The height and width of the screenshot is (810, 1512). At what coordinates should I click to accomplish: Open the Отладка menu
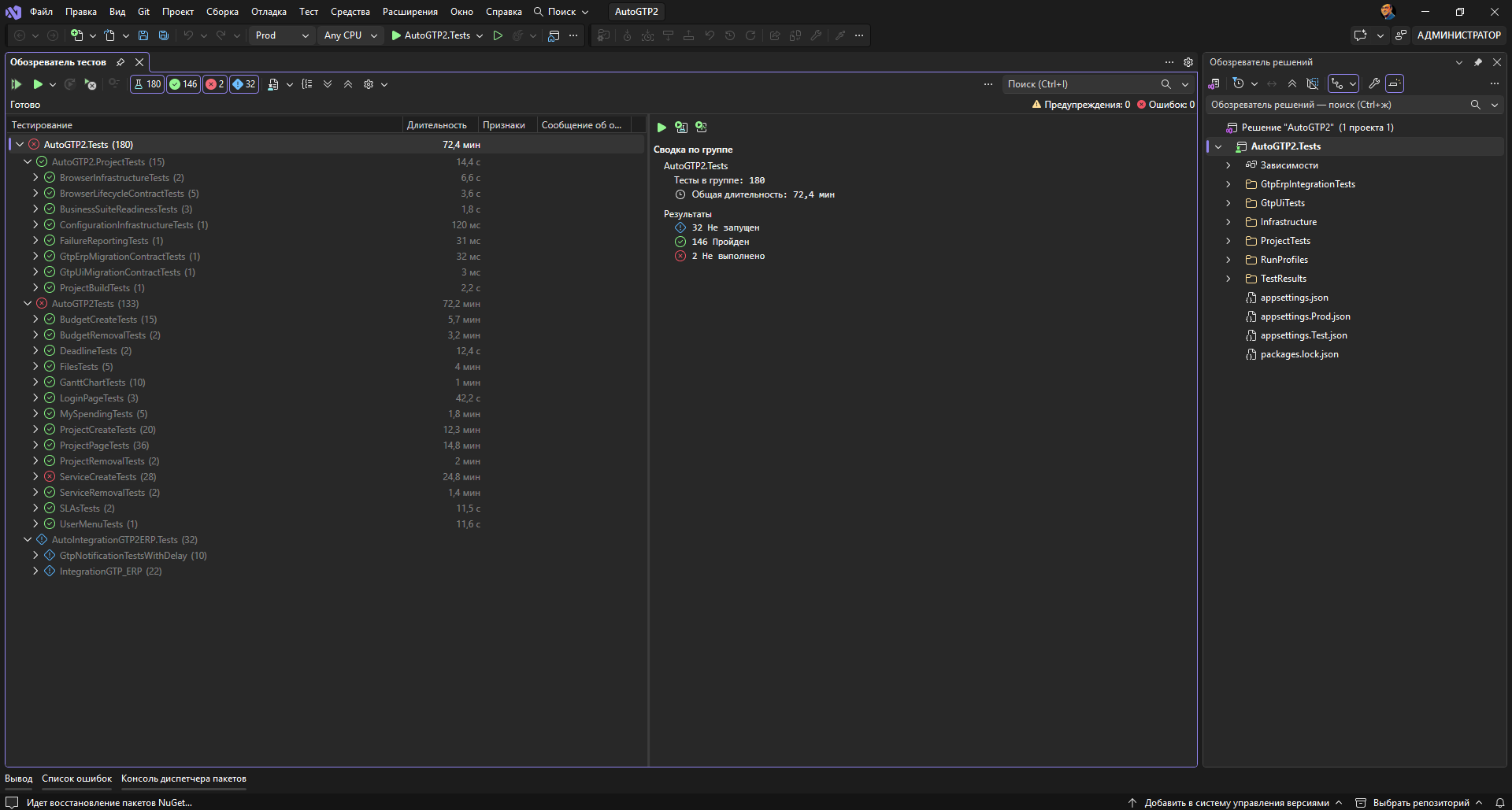tap(269, 12)
